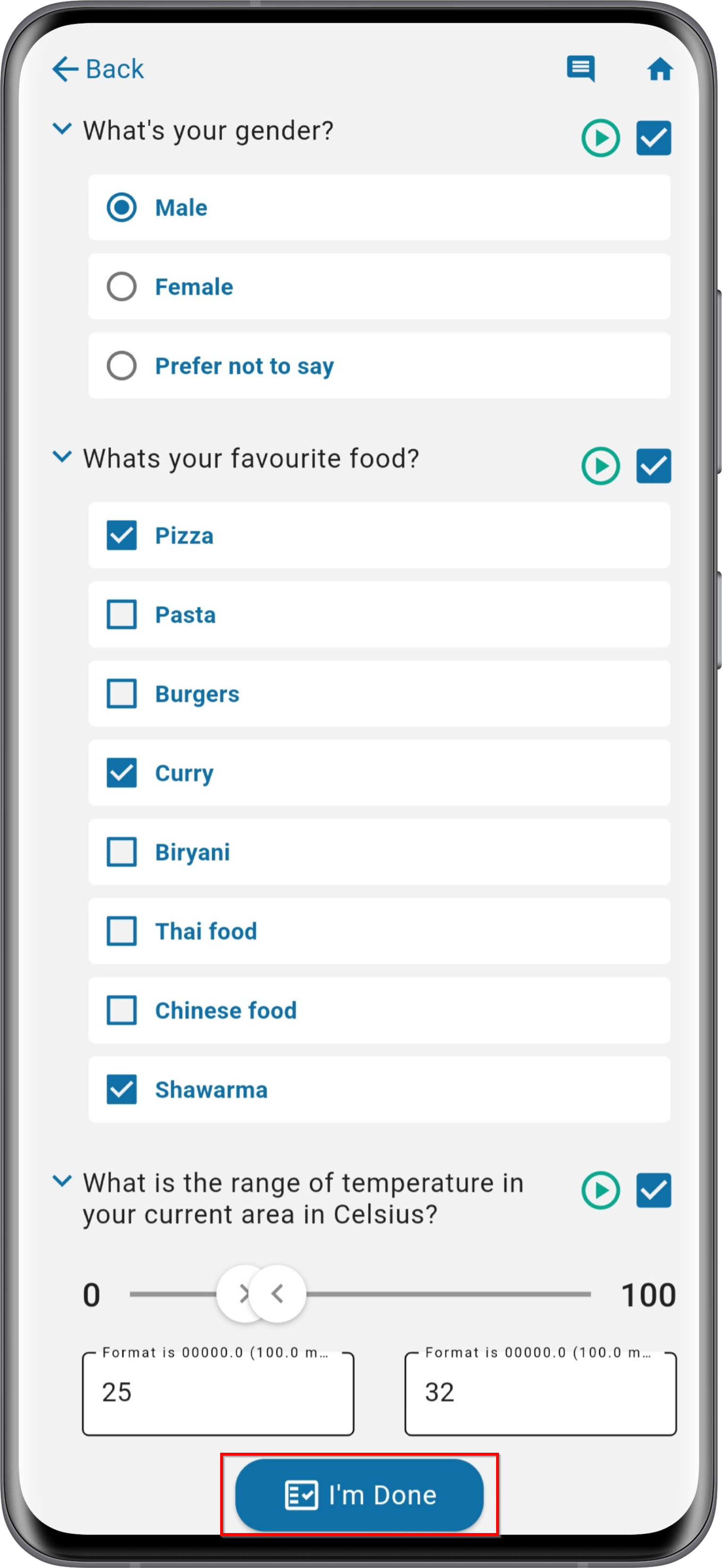Tap the back arrow icon
This screenshot has width=722, height=1568.
click(65, 69)
